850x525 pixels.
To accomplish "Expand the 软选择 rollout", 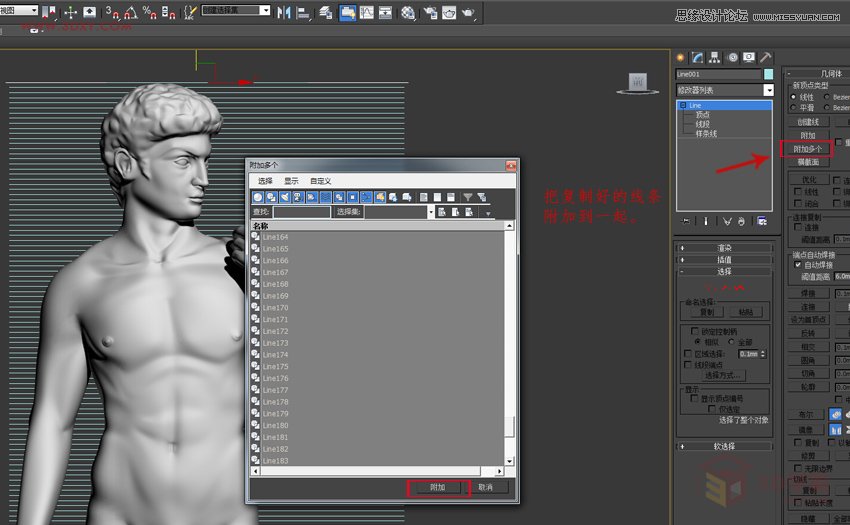I will pyautogui.click(x=724, y=446).
